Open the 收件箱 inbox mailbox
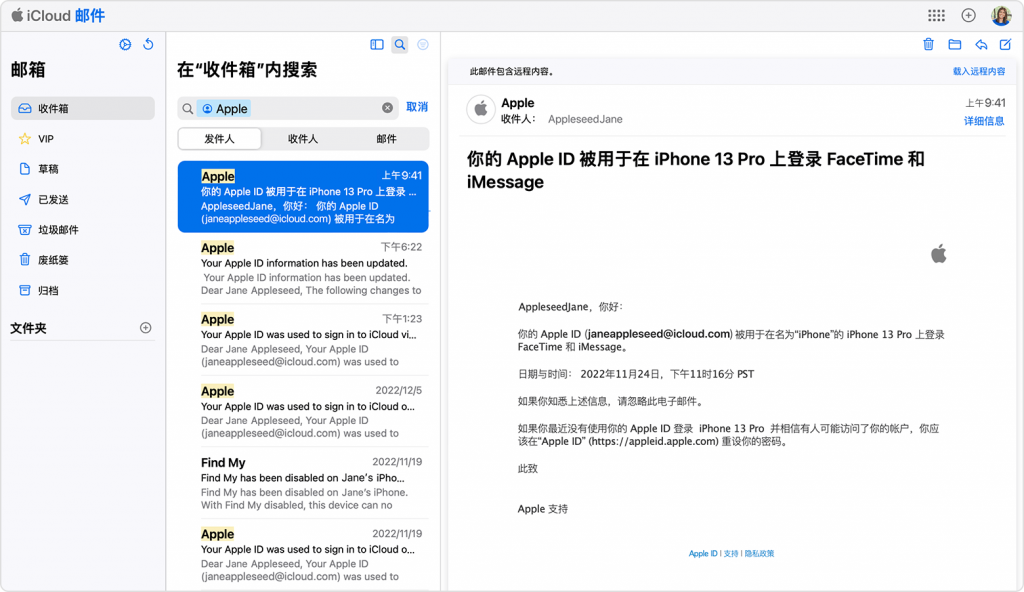 click(x=83, y=108)
